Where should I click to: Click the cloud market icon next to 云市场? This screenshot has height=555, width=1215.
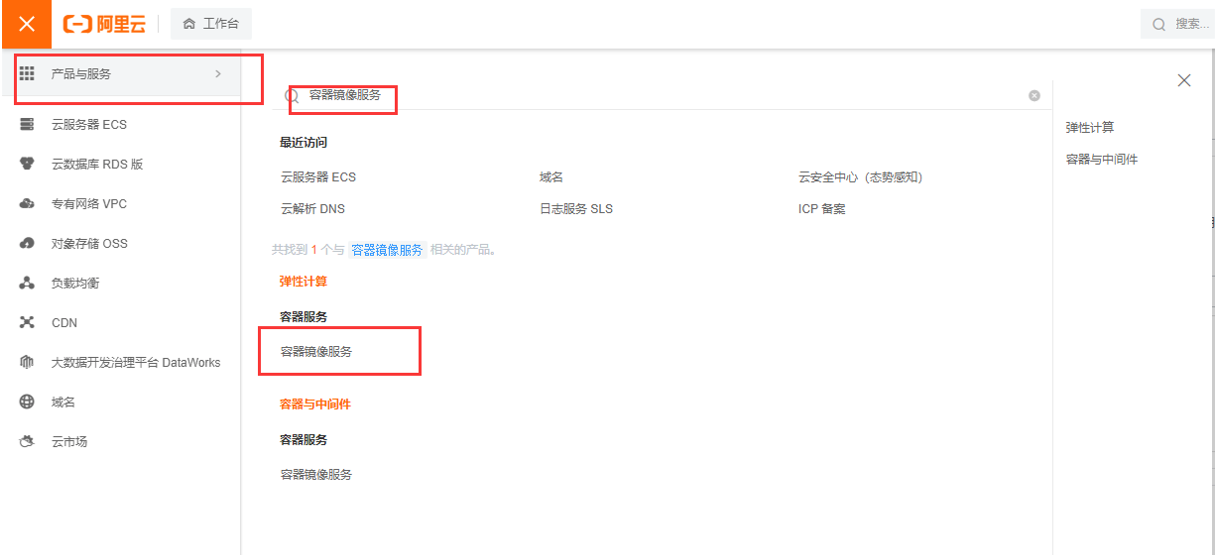[27, 441]
